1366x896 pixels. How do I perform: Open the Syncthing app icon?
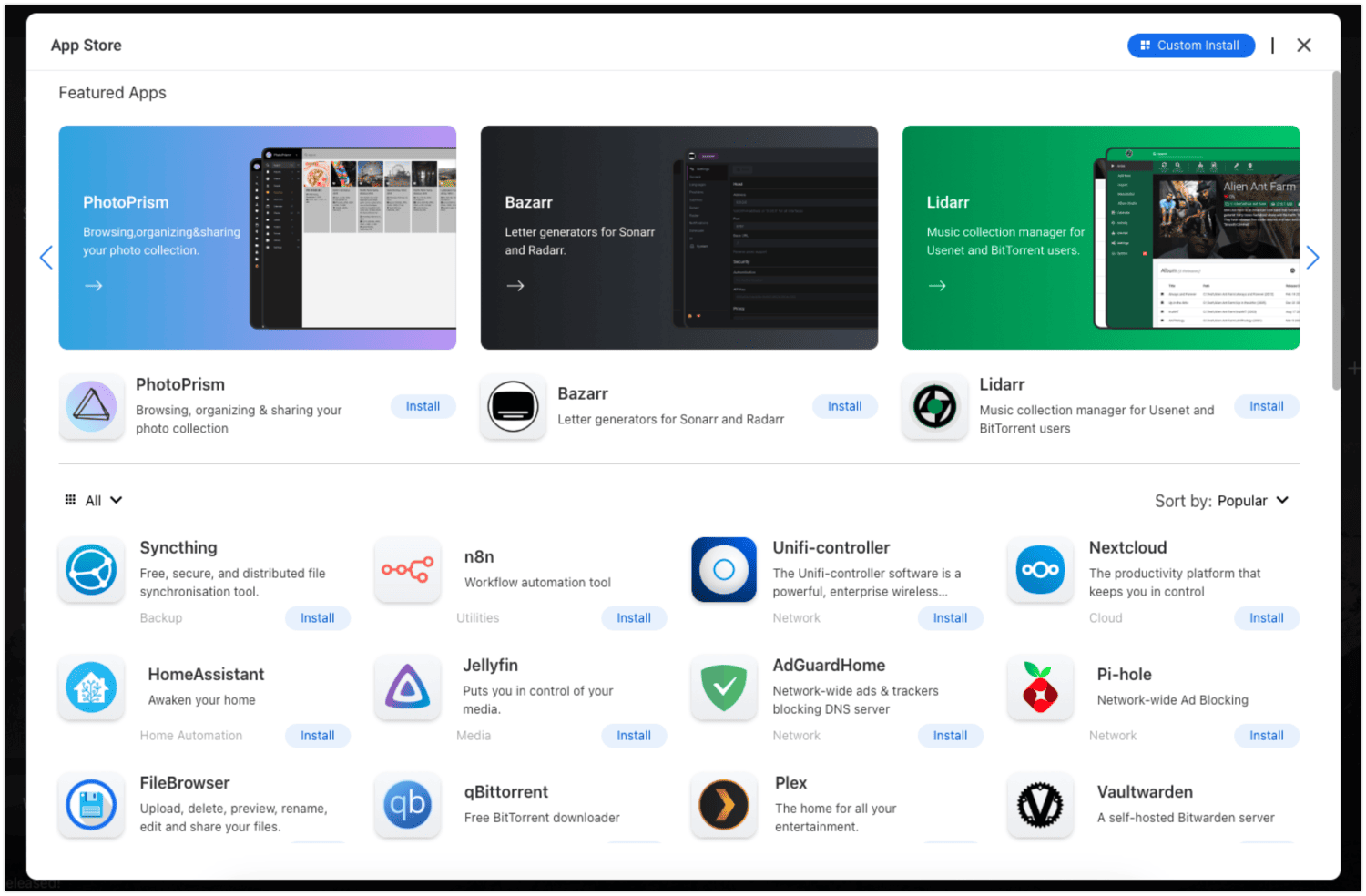pyautogui.click(x=91, y=570)
